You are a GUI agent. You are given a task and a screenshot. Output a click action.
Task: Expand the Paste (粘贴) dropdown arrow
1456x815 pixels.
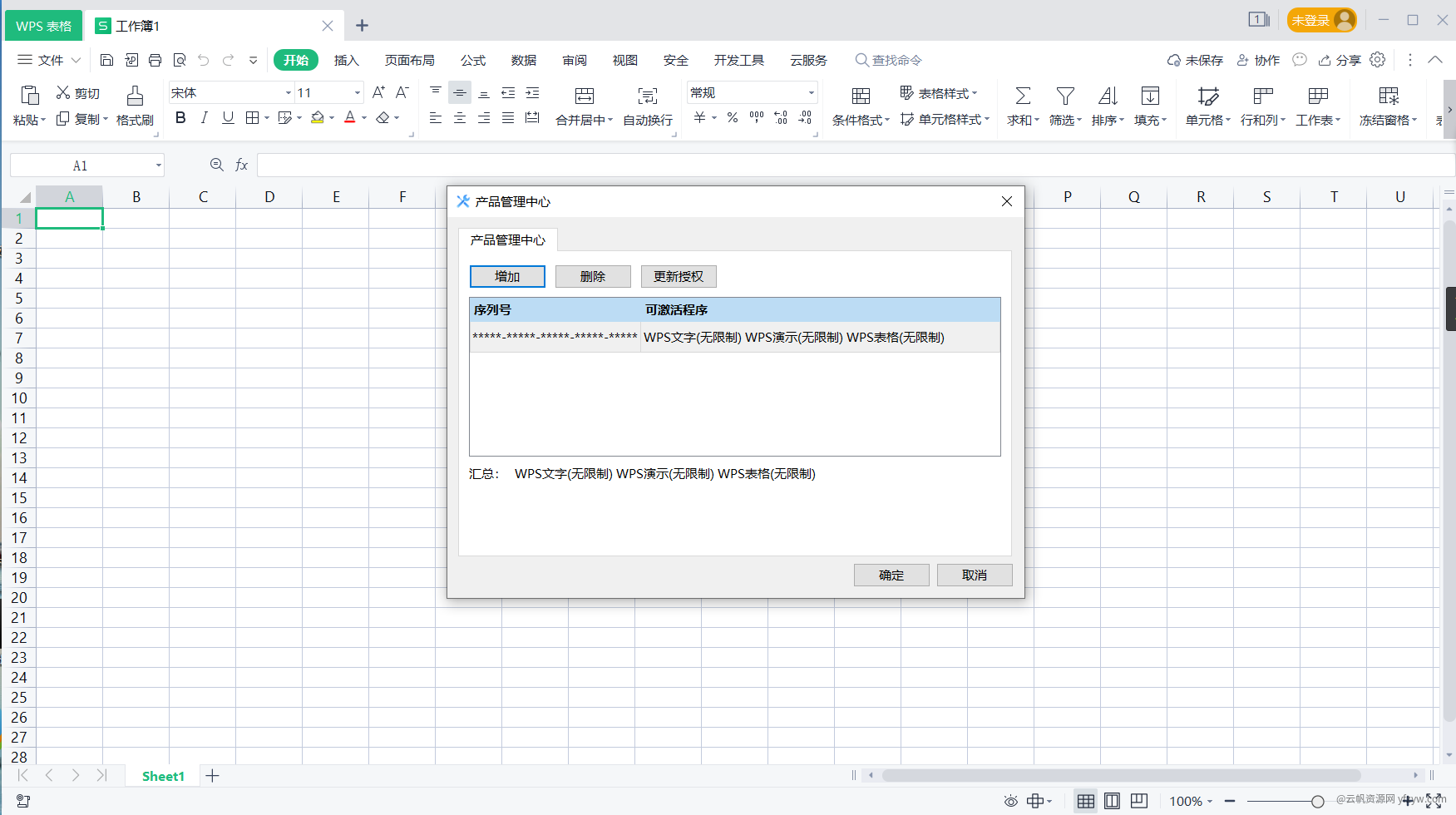[43, 120]
